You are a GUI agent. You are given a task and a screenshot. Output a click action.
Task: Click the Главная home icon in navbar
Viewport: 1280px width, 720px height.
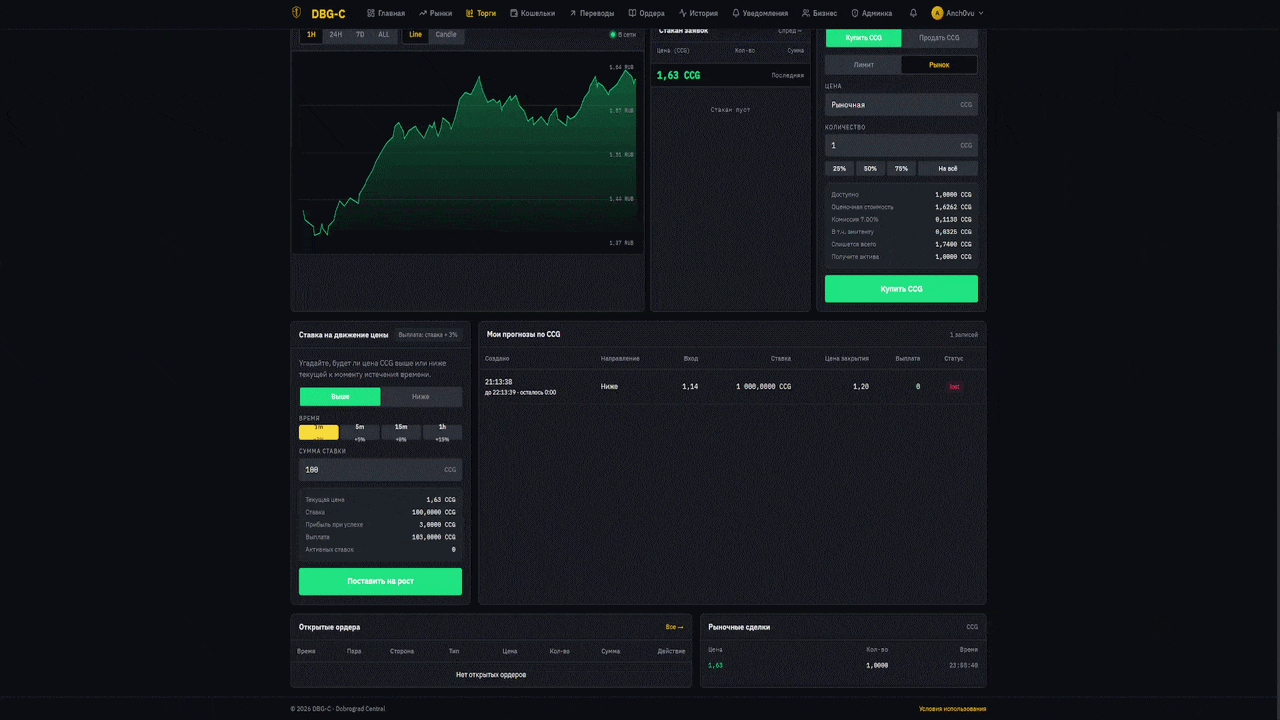371,13
